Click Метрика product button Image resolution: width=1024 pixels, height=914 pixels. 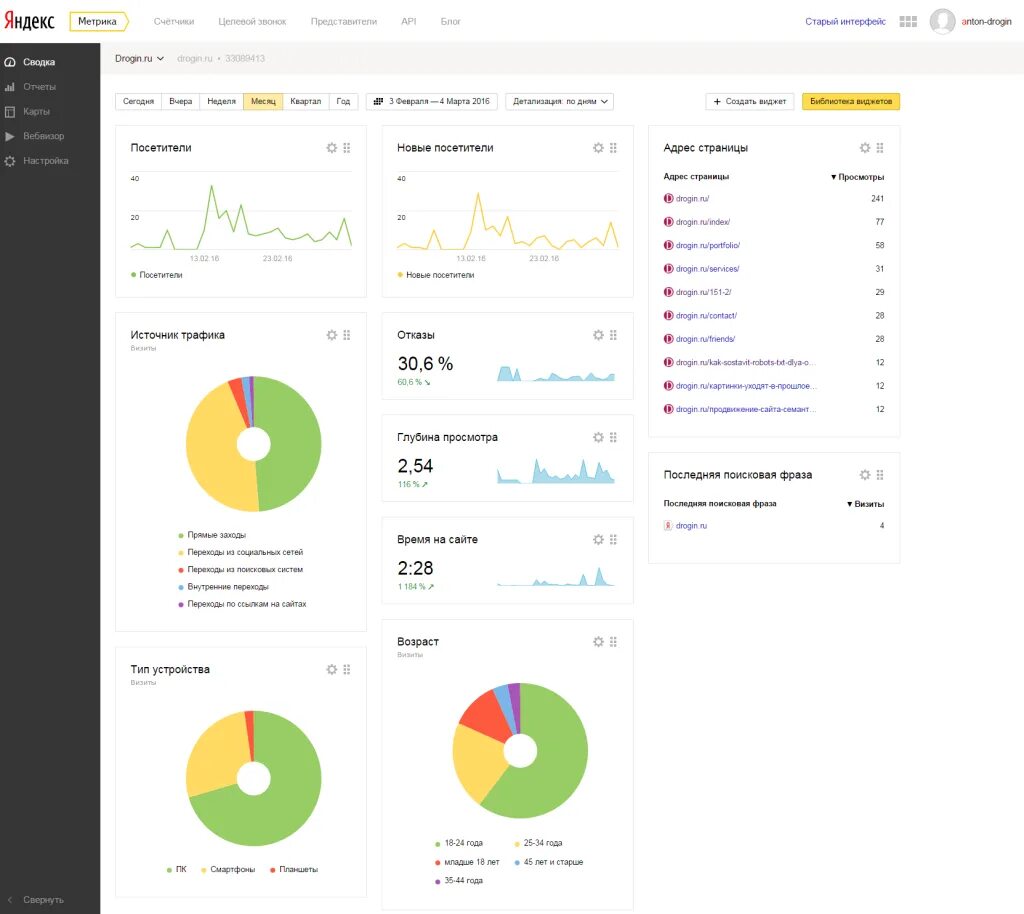(98, 22)
